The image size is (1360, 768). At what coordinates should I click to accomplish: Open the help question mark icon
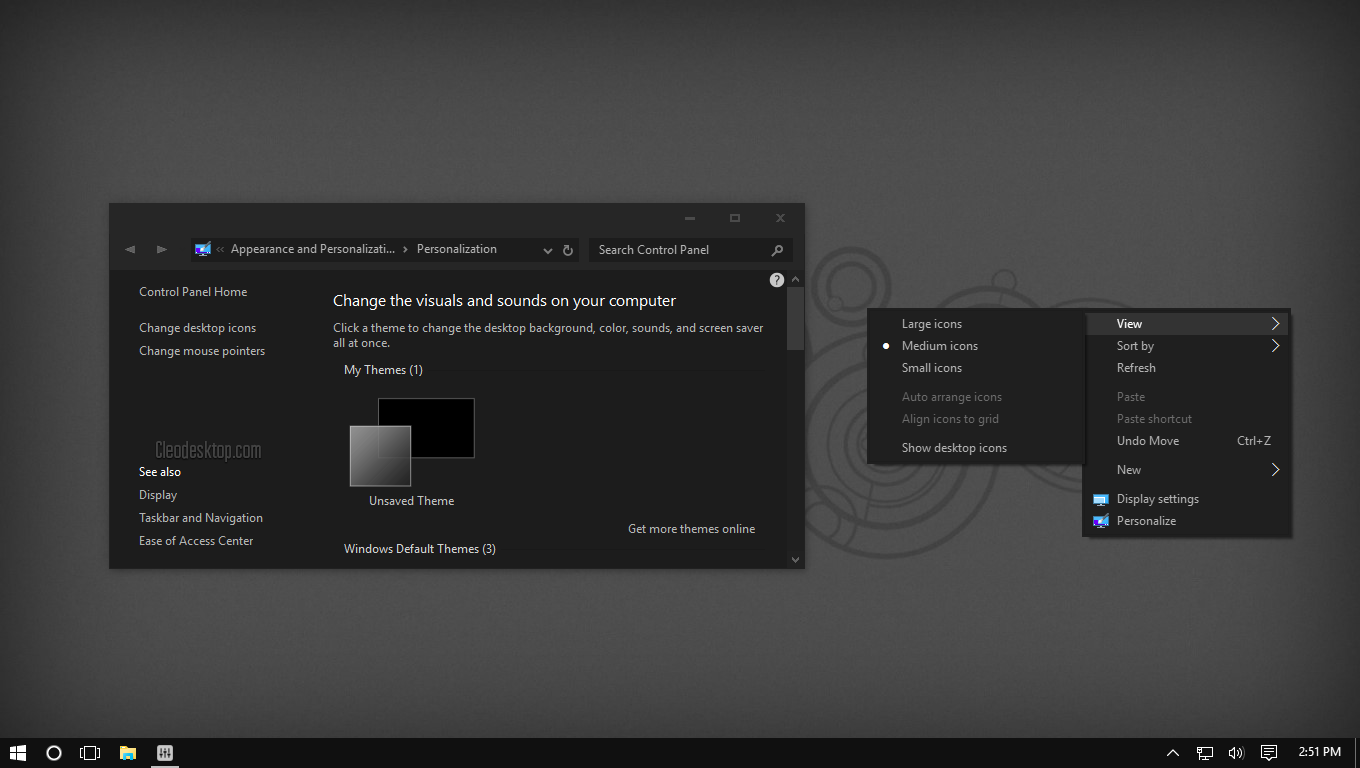coord(777,280)
